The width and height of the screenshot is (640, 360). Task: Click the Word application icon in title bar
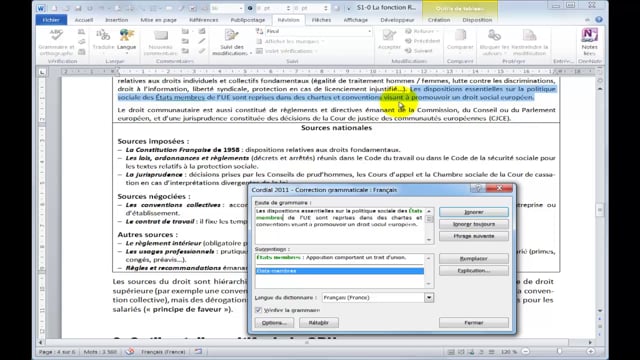(x=41, y=8)
